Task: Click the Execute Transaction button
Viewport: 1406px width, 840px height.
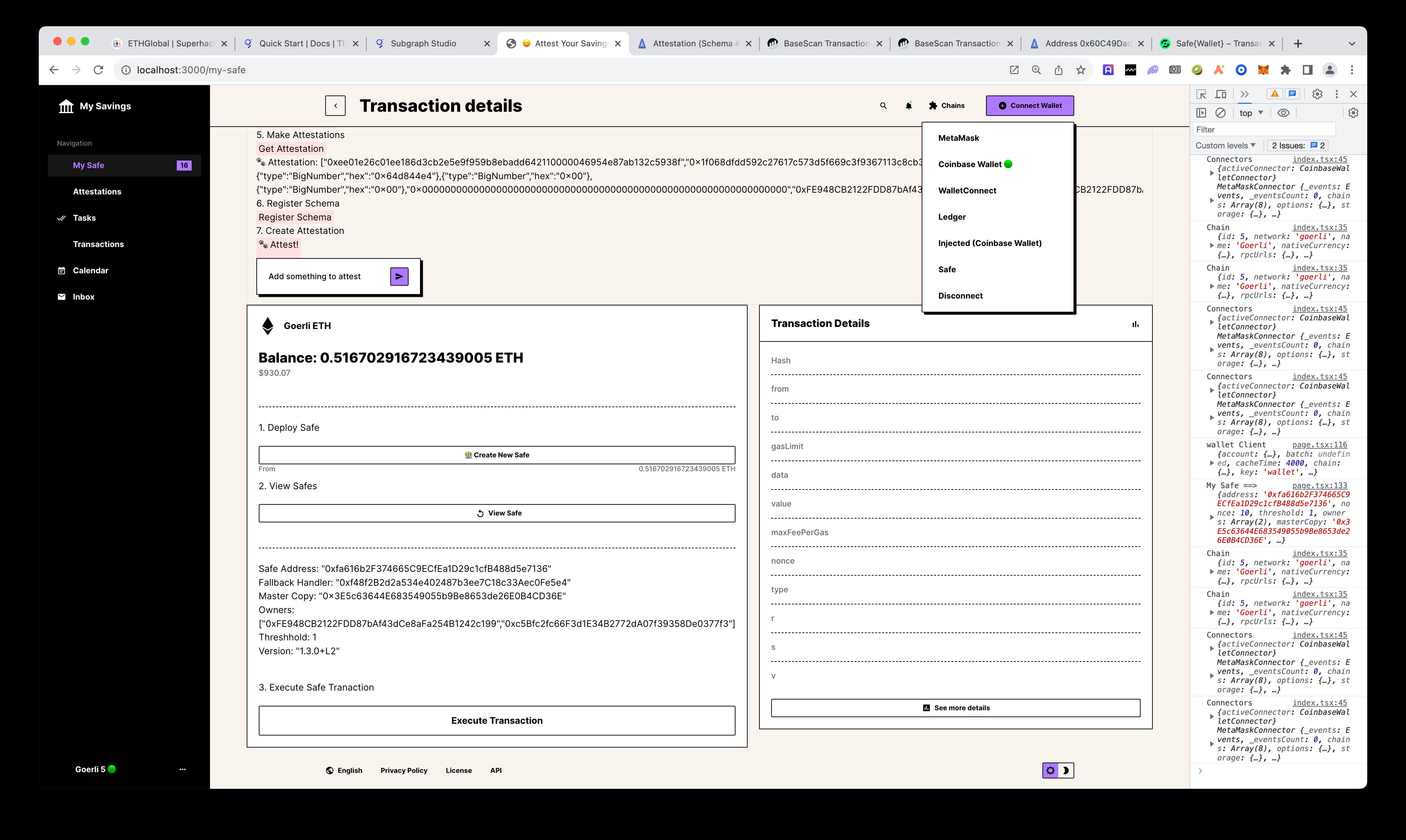Action: [497, 720]
